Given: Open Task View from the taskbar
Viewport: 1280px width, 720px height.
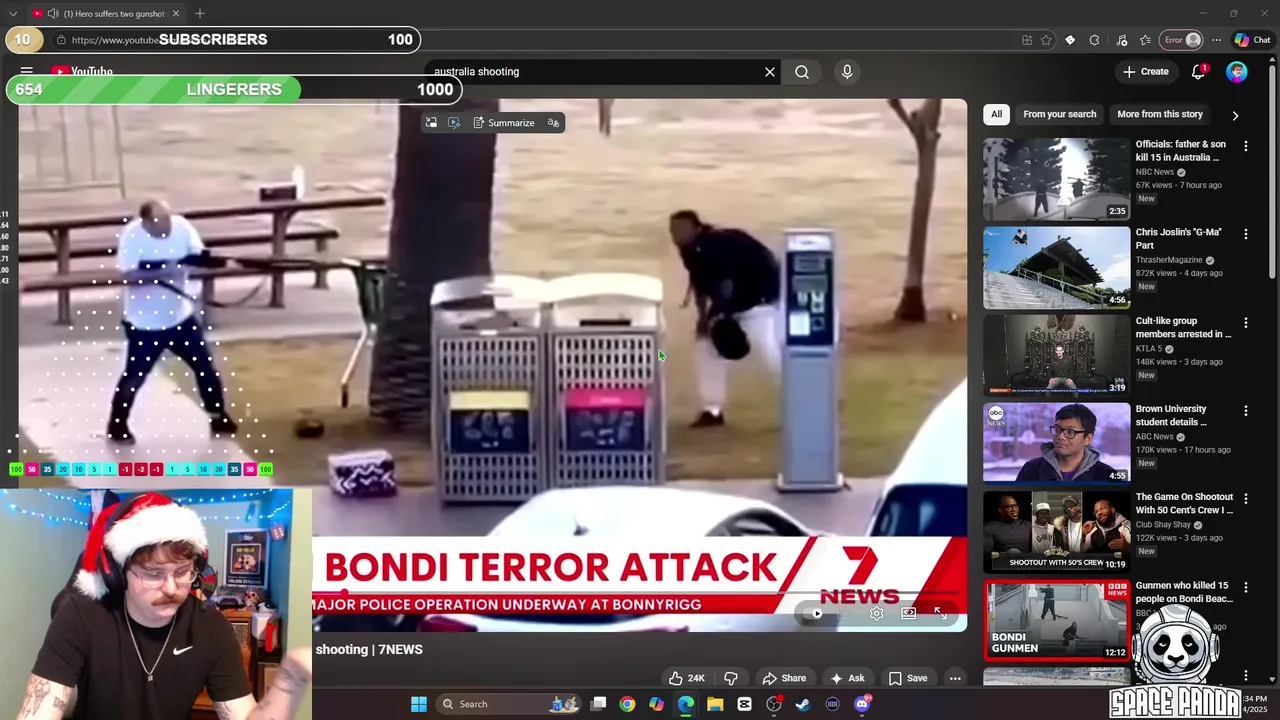Looking at the screenshot, I should click(598, 704).
